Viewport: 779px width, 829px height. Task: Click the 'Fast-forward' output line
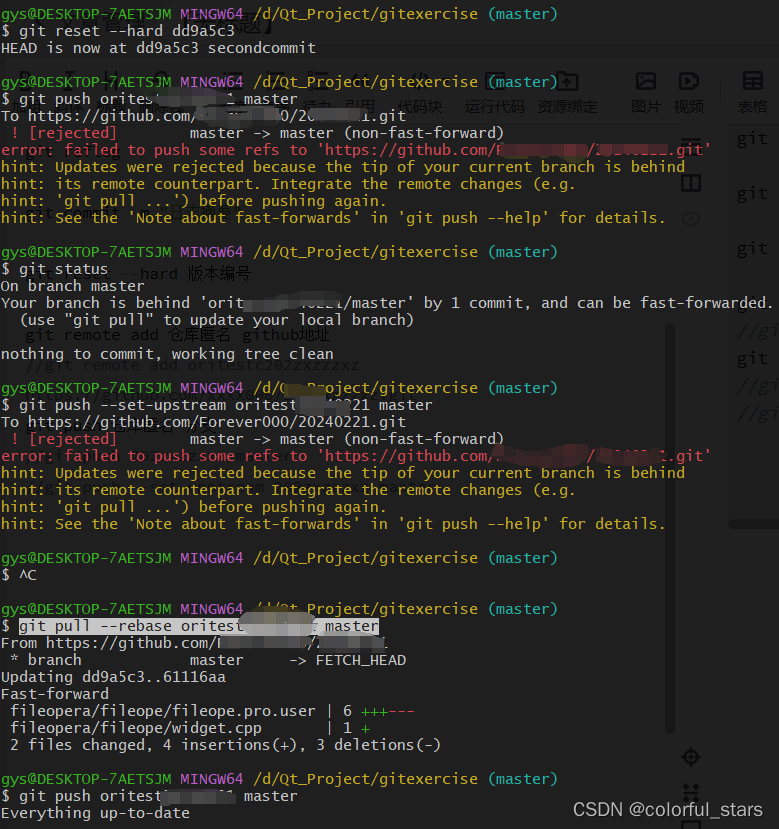tap(55, 694)
